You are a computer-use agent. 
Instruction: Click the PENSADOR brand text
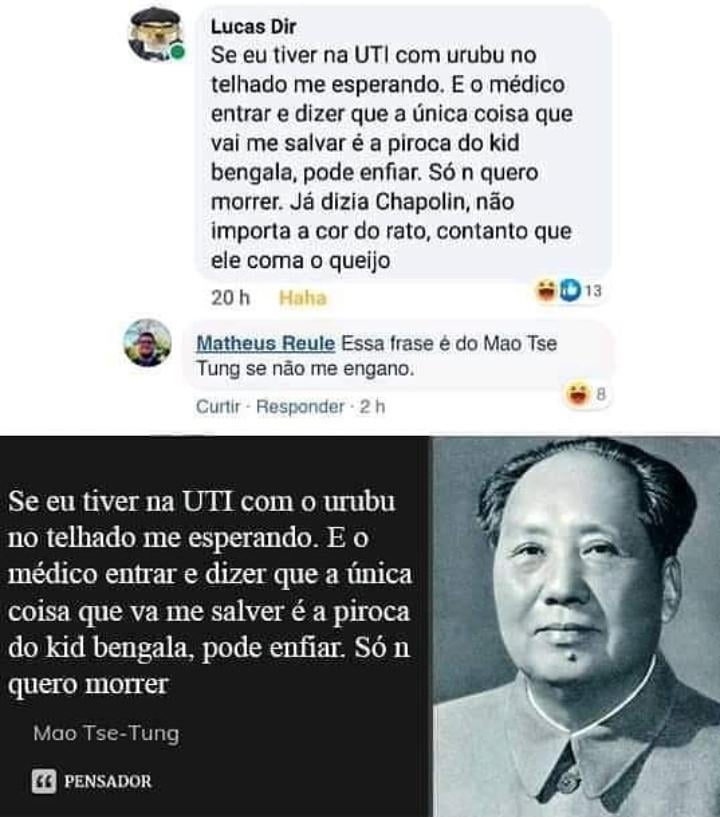tap(108, 781)
